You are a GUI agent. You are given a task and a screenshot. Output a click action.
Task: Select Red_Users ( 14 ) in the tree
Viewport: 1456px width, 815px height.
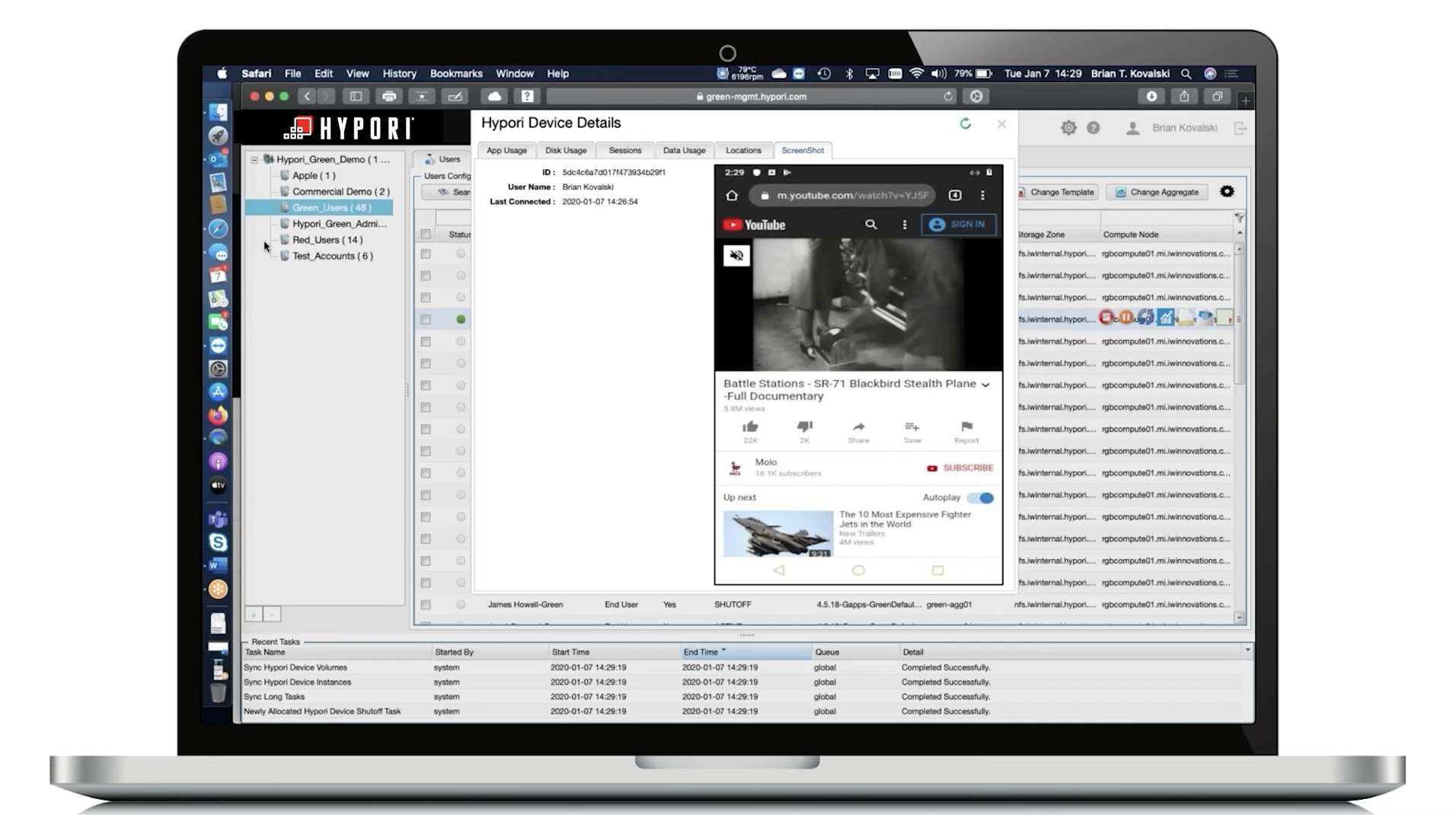click(327, 240)
